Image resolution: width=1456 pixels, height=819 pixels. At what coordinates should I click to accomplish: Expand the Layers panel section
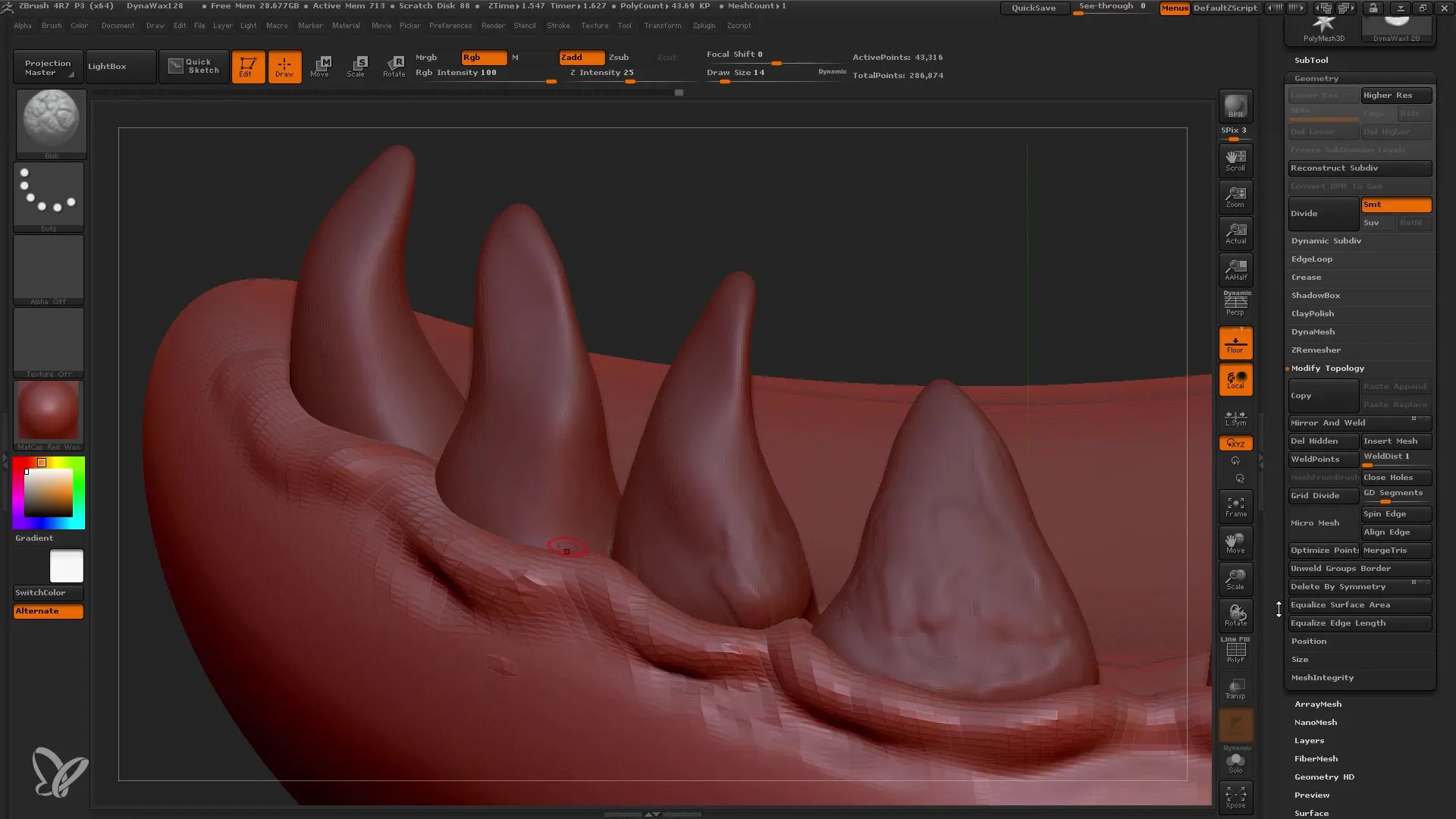point(1309,740)
